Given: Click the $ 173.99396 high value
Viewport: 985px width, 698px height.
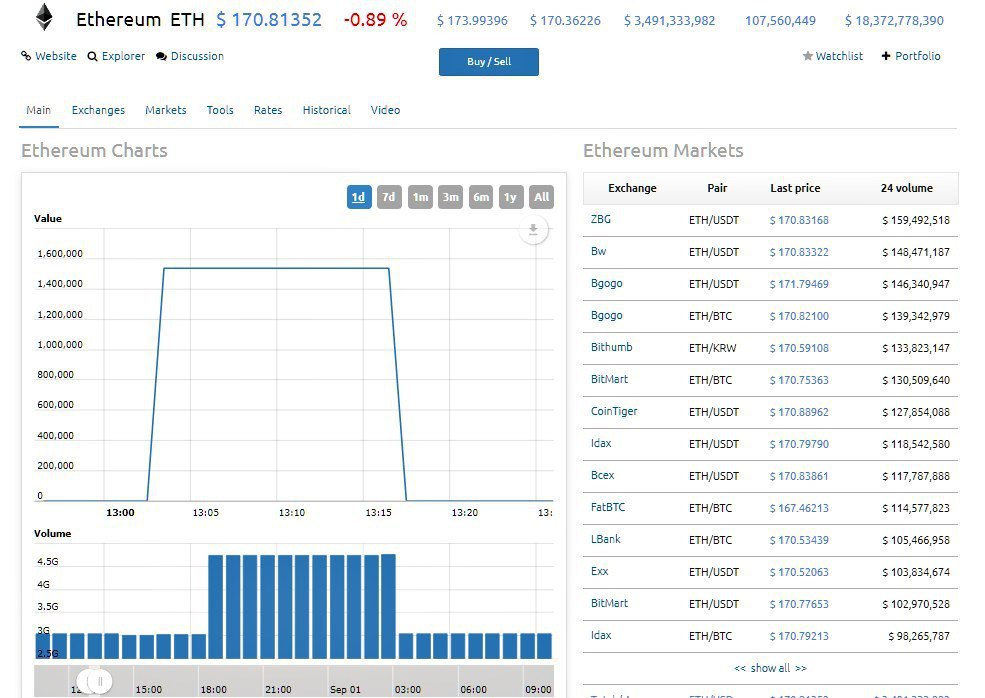Looking at the screenshot, I should (x=472, y=21).
